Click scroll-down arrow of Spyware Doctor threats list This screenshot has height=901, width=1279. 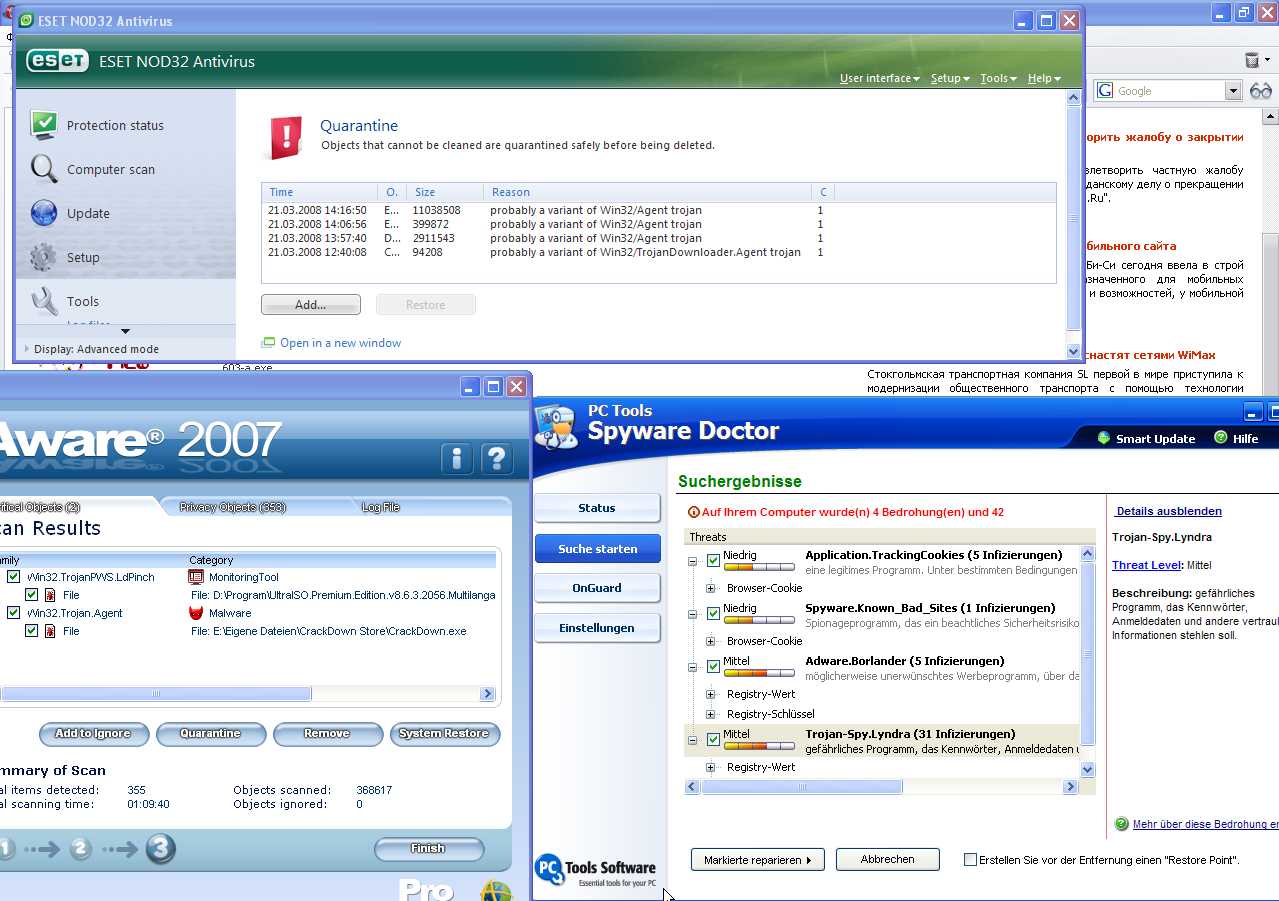(x=1088, y=770)
